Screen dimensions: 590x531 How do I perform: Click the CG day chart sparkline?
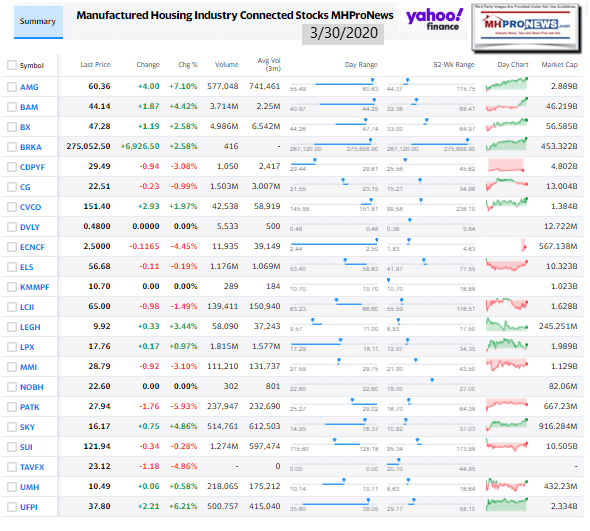506,184
